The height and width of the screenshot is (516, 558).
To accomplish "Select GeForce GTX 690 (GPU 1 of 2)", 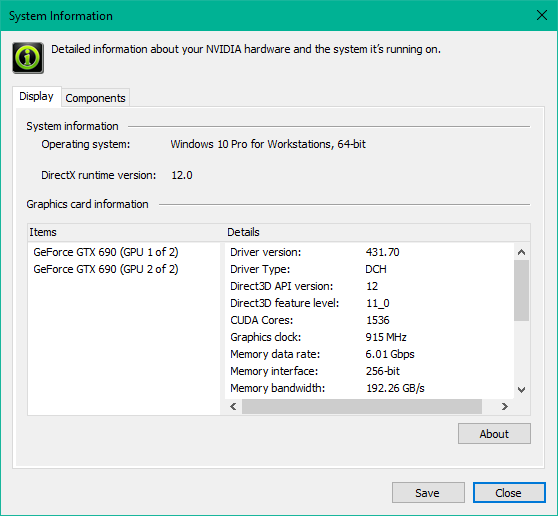I will 106,252.
